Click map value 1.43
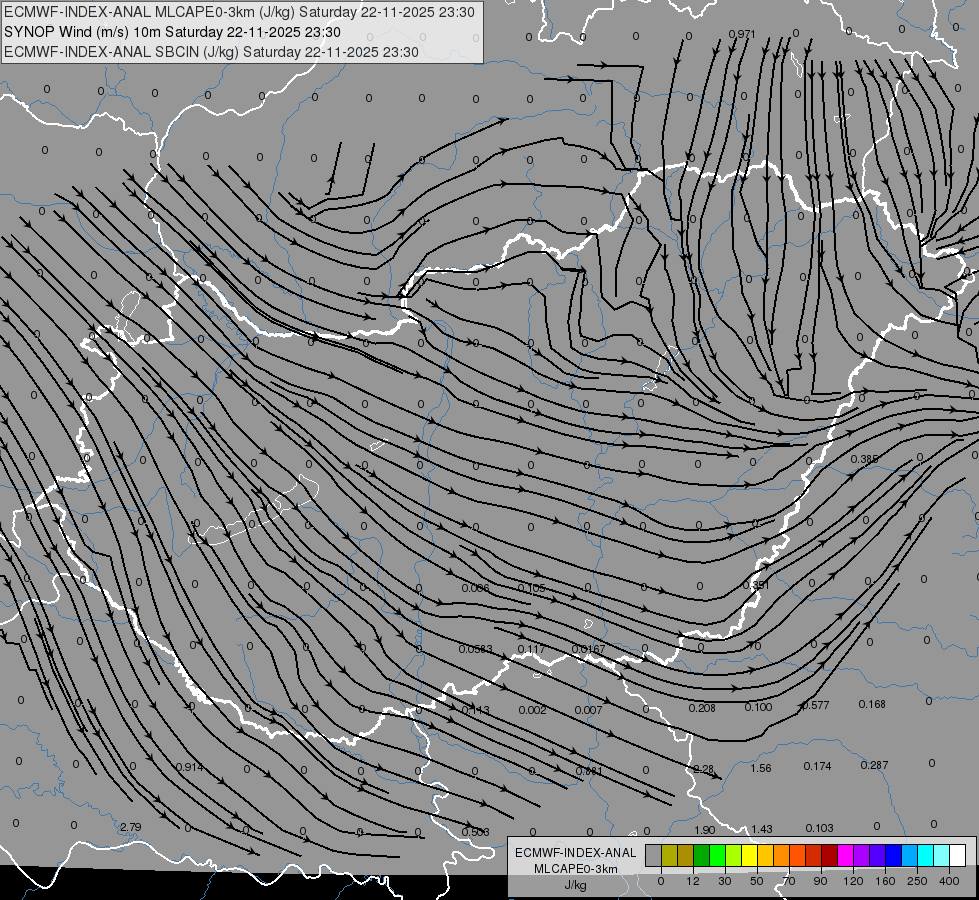 tap(762, 829)
